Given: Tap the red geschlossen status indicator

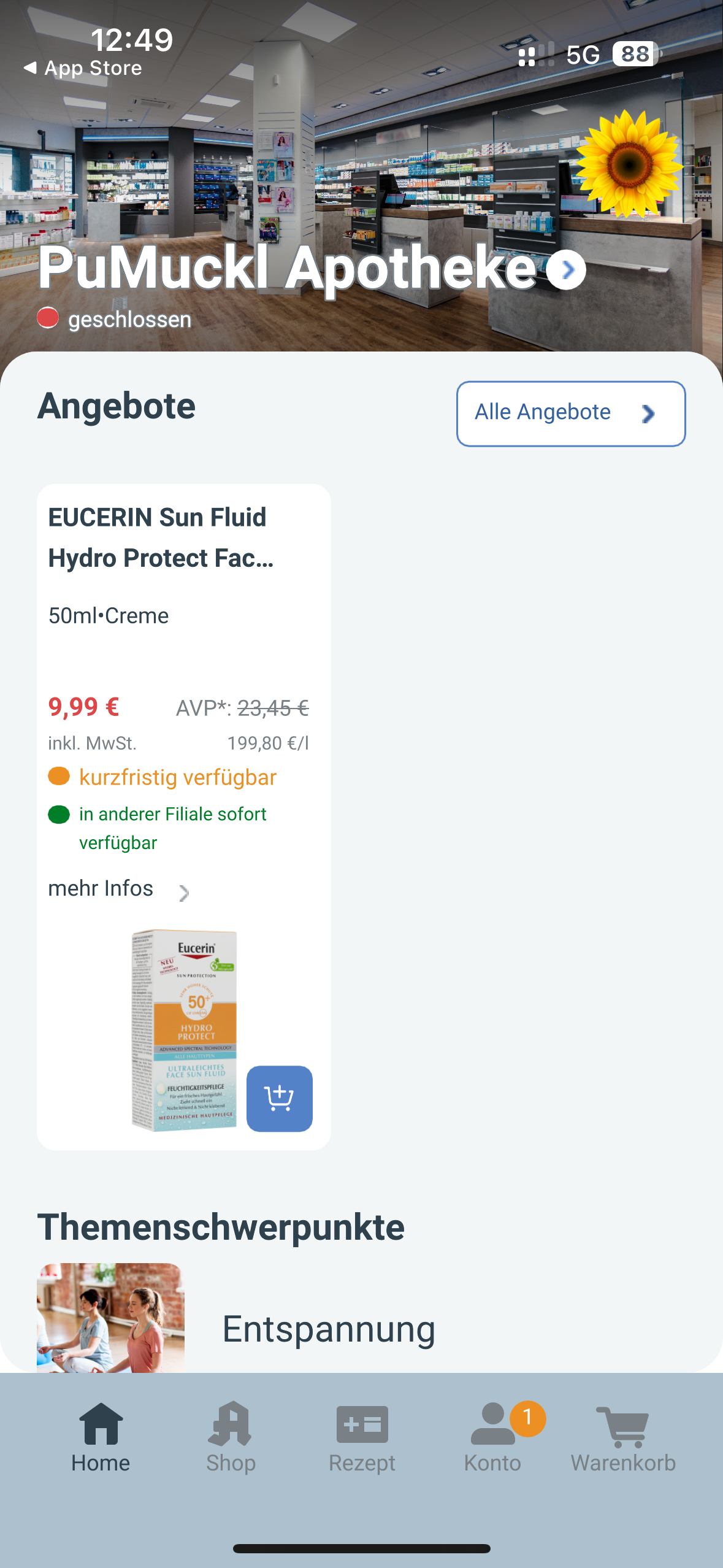Looking at the screenshot, I should click(48, 318).
